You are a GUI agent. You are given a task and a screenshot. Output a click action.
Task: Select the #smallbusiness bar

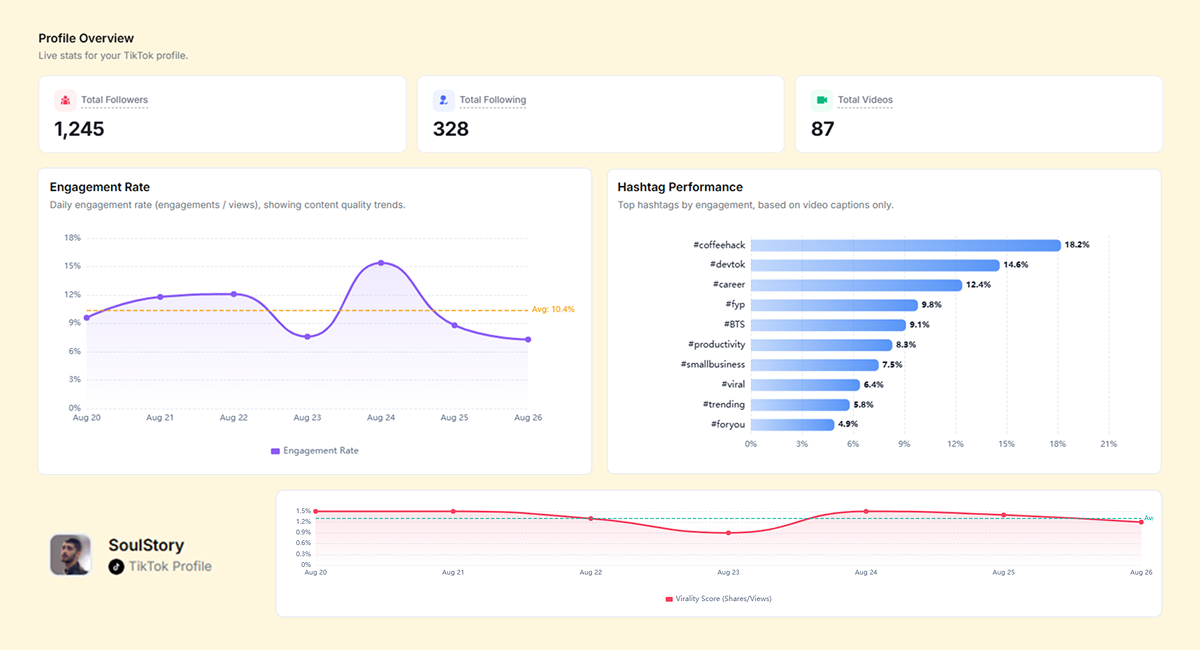coord(814,365)
